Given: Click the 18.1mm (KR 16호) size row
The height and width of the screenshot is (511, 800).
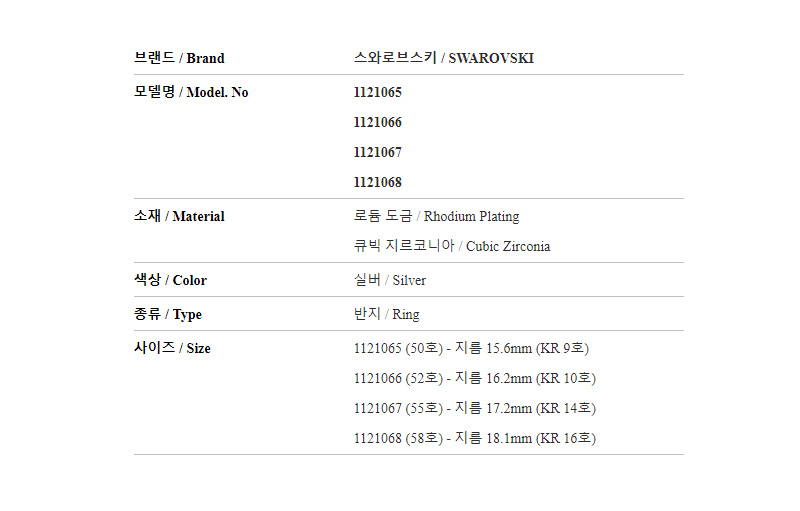Looking at the screenshot, I should pos(474,438).
